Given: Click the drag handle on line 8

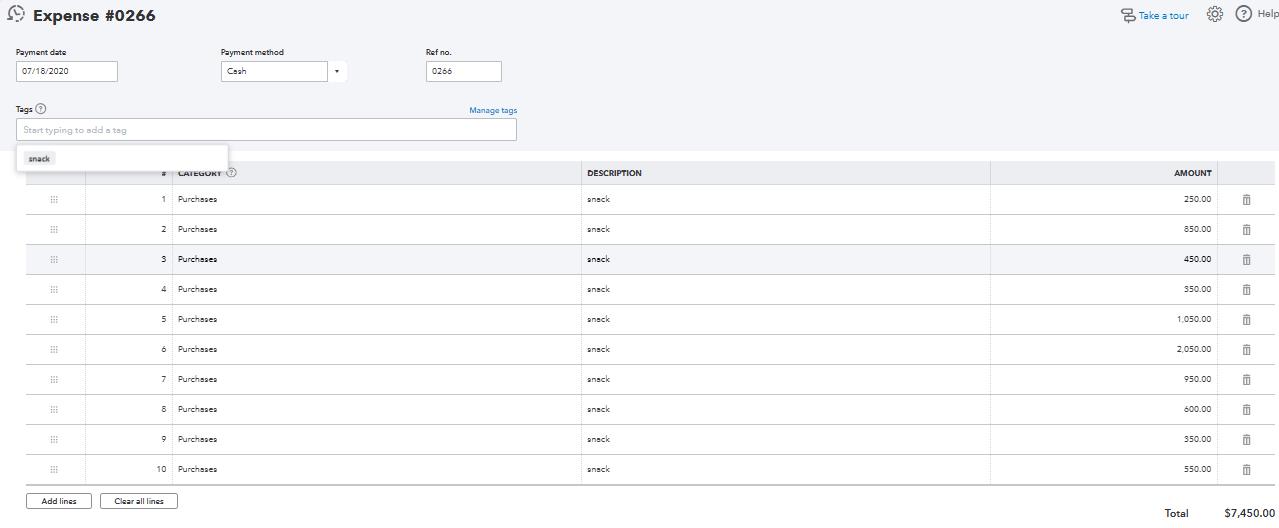Looking at the screenshot, I should point(54,410).
